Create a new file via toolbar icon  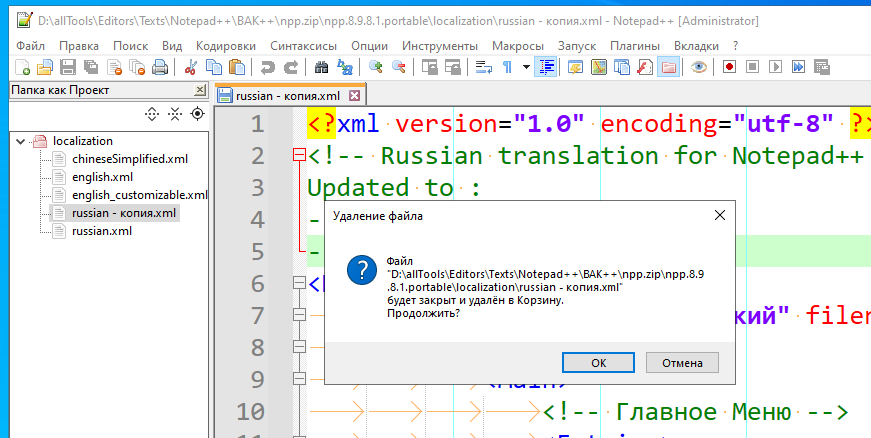coord(22,68)
